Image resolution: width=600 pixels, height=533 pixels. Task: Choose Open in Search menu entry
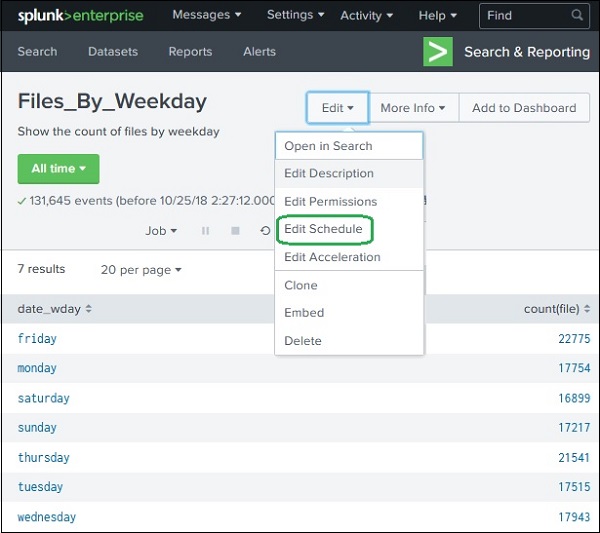(328, 146)
